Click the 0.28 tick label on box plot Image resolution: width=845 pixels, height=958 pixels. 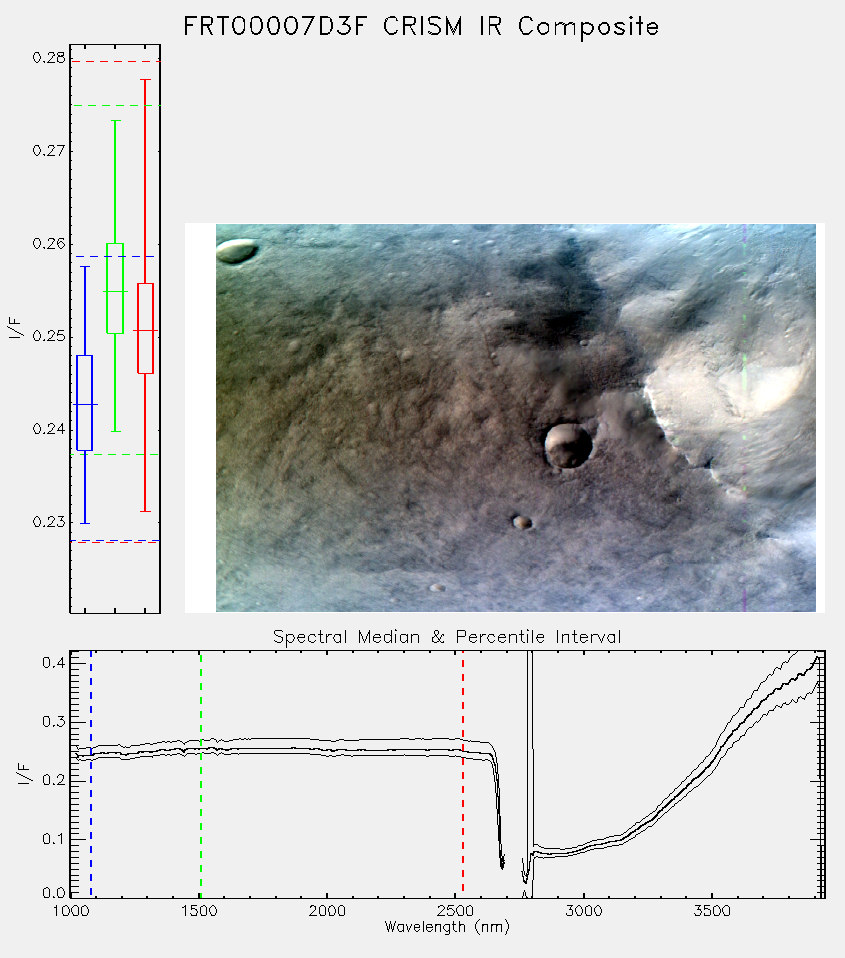[49, 58]
